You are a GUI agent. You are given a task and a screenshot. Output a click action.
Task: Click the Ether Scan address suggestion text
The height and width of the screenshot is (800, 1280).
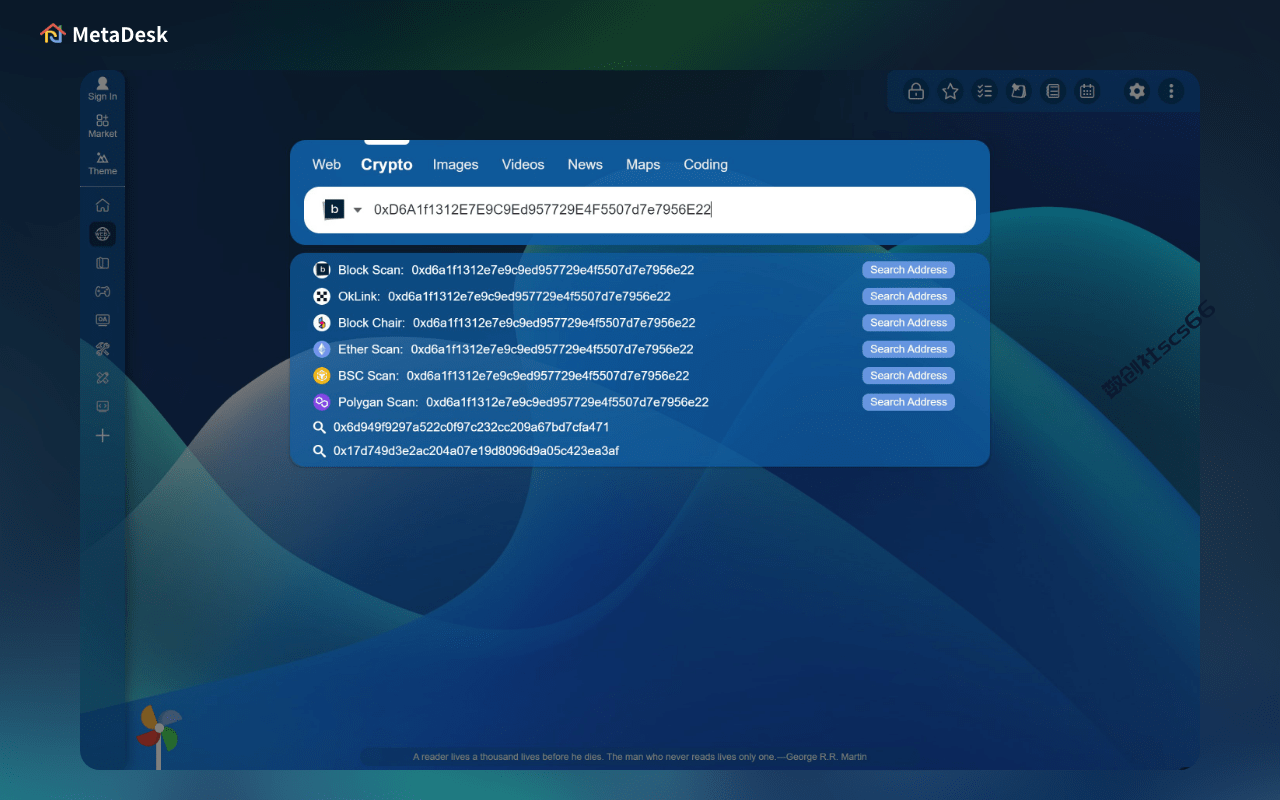(x=552, y=349)
